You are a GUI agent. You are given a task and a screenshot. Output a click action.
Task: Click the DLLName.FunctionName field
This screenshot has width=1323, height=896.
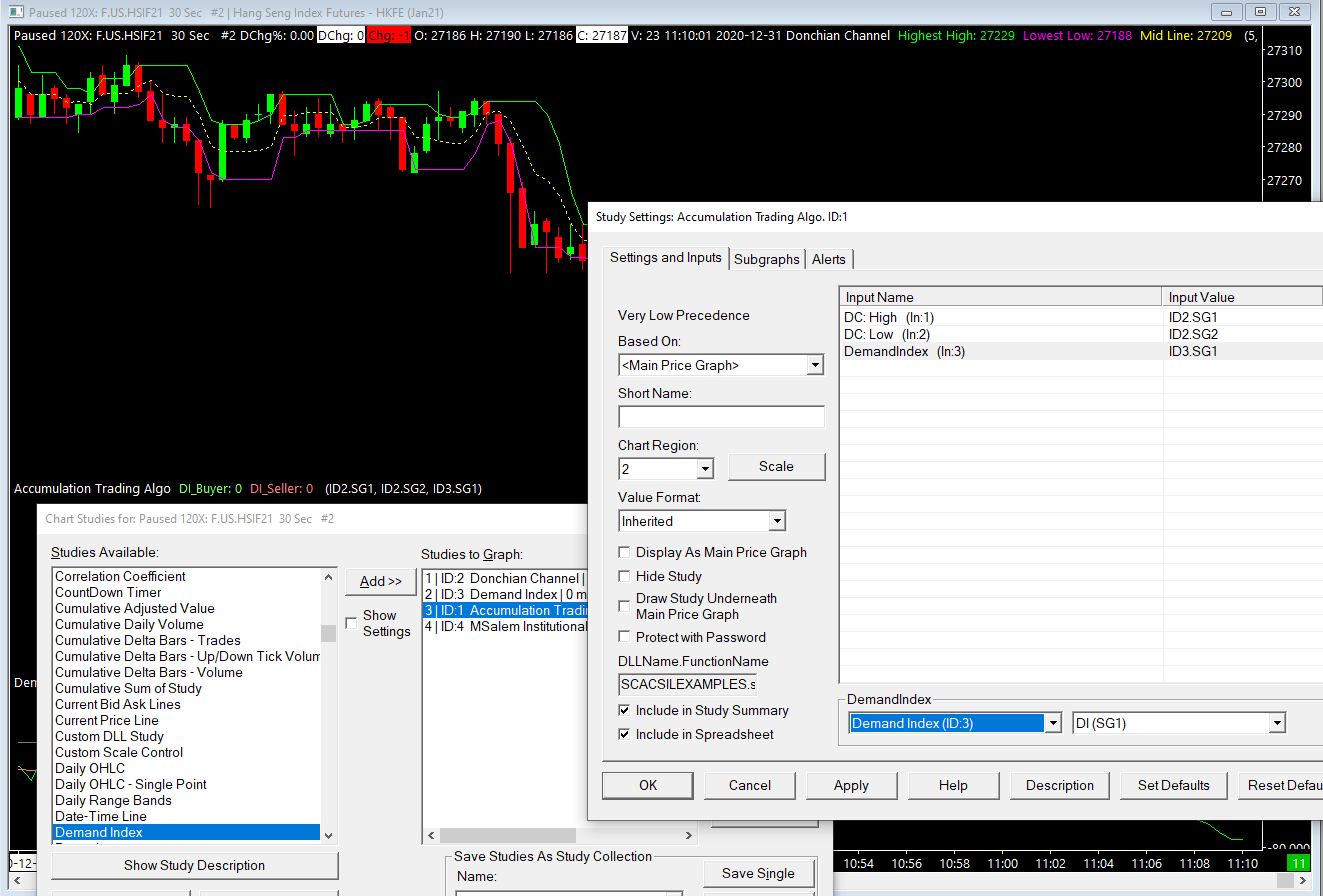point(688,685)
